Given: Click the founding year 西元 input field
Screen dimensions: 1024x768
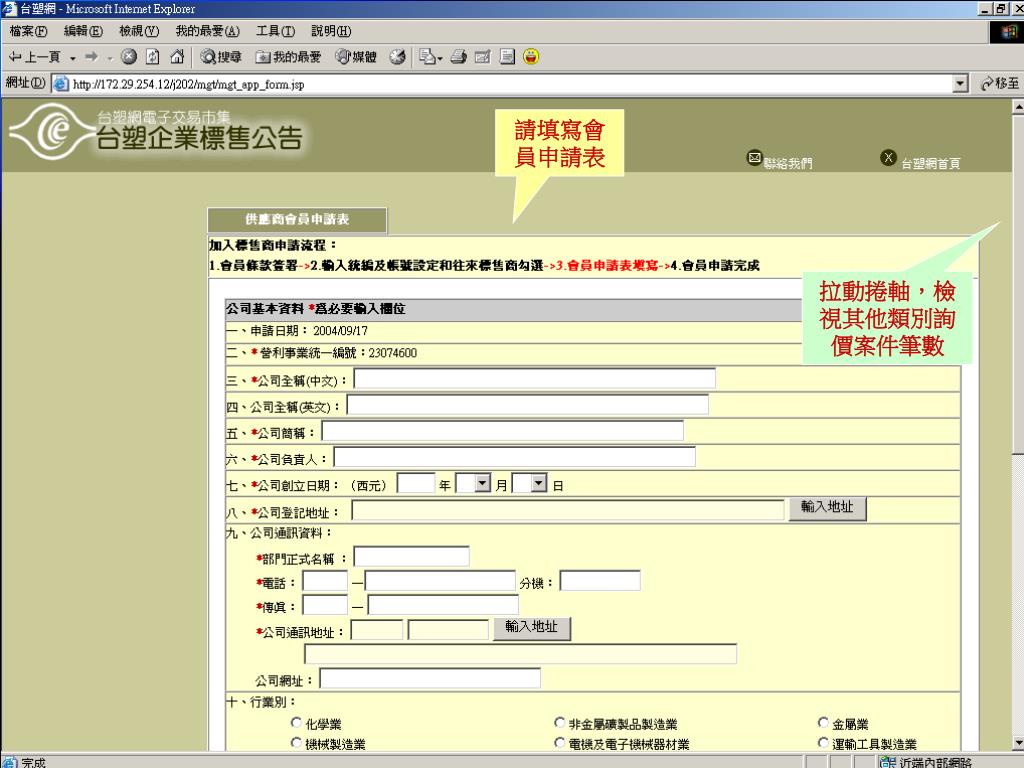Looking at the screenshot, I should pos(415,483).
